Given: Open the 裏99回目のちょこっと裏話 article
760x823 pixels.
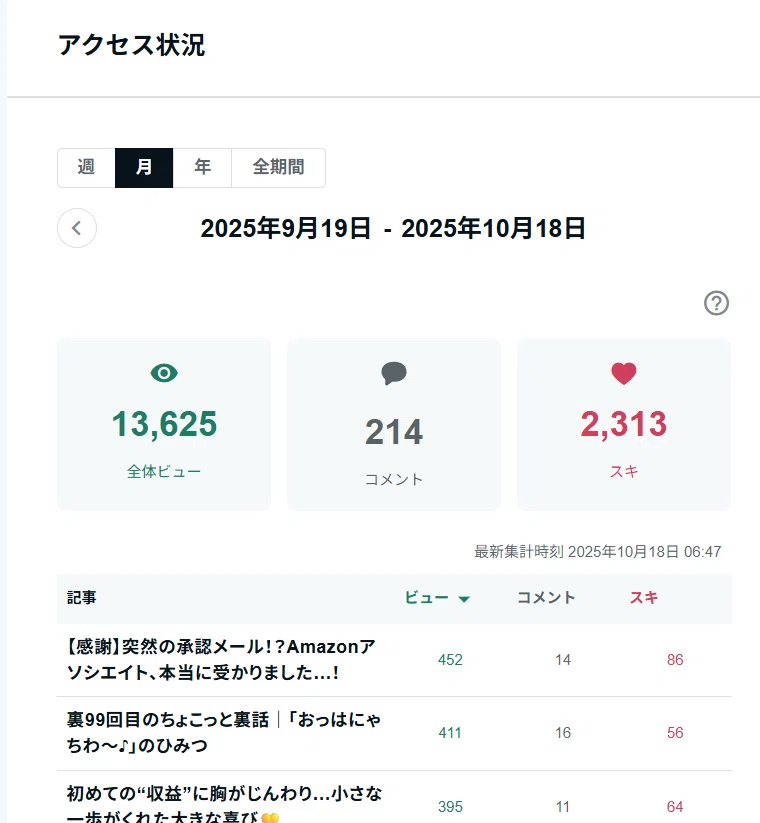Looking at the screenshot, I should pyautogui.click(x=224, y=732).
